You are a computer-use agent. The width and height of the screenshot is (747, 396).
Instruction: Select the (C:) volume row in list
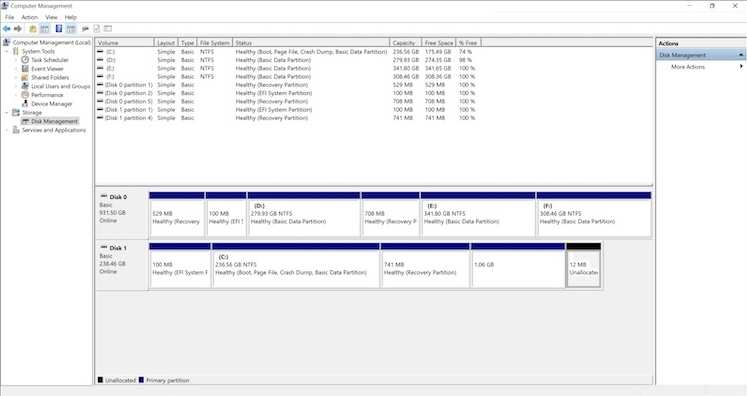[x=288, y=51]
